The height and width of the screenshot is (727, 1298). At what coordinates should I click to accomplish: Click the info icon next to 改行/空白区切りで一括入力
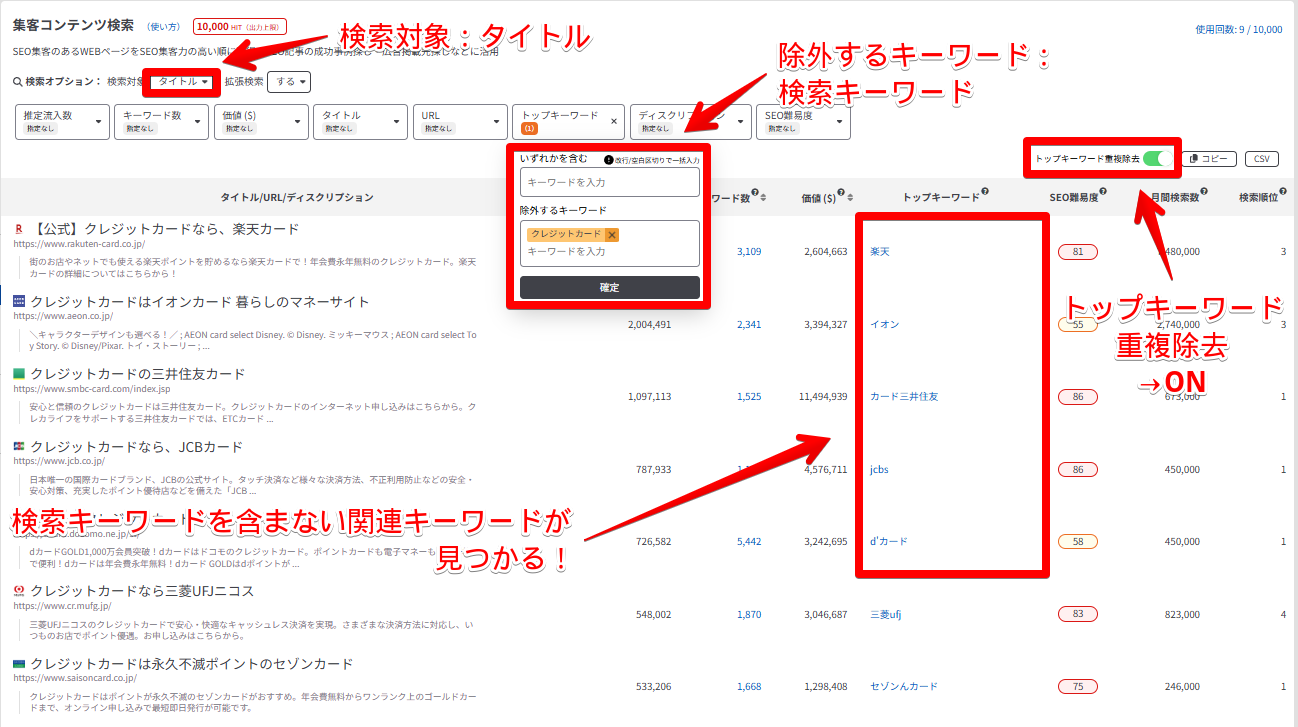(x=609, y=160)
